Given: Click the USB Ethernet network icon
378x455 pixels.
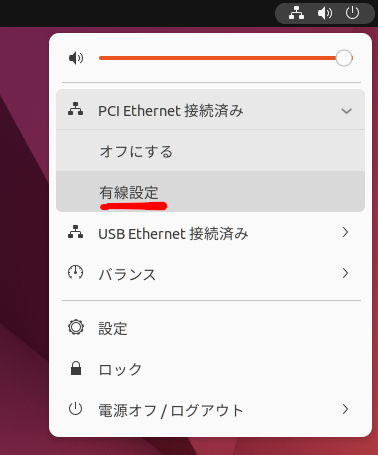Looking at the screenshot, I should point(76,232).
